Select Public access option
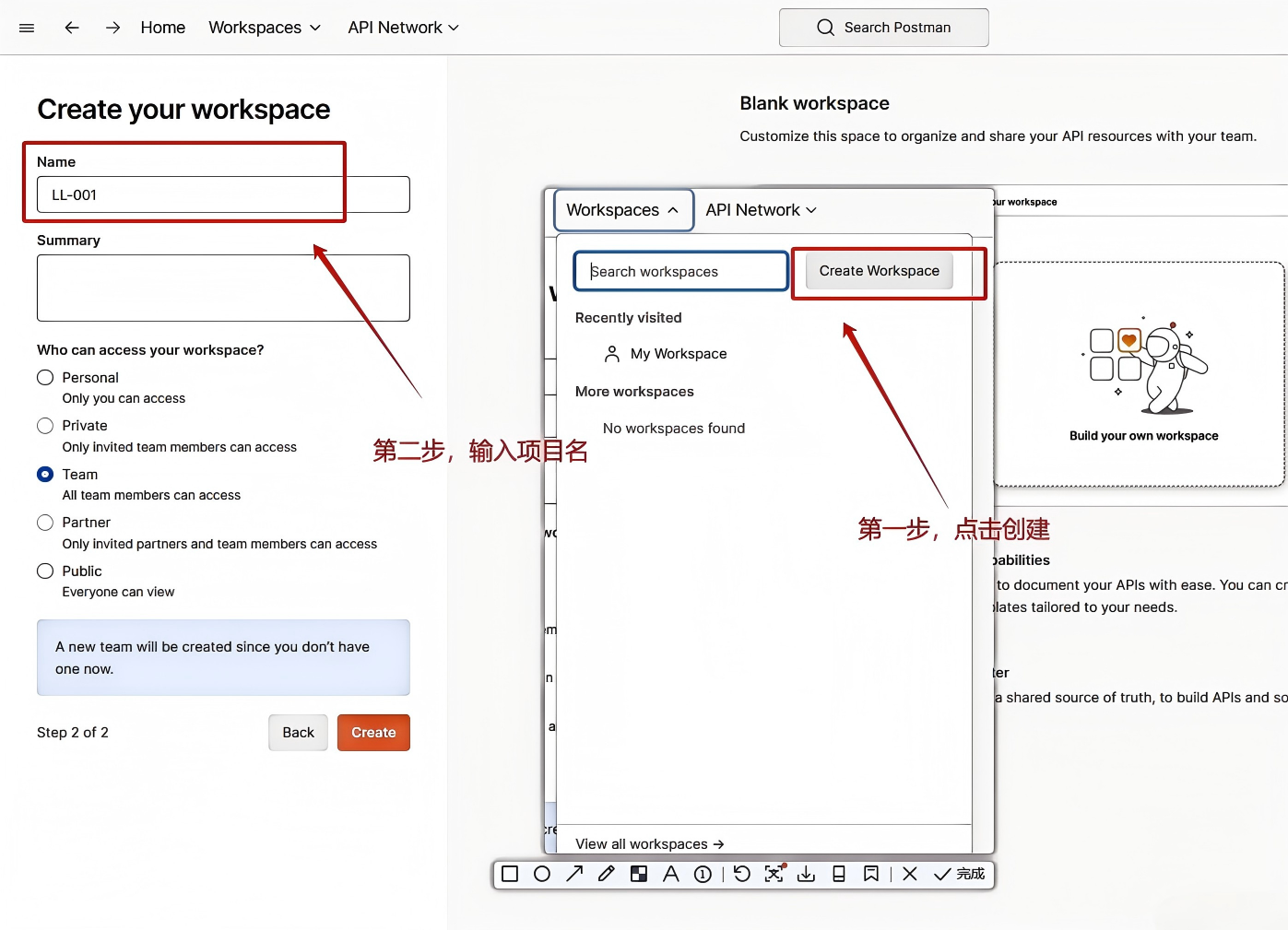 (45, 571)
